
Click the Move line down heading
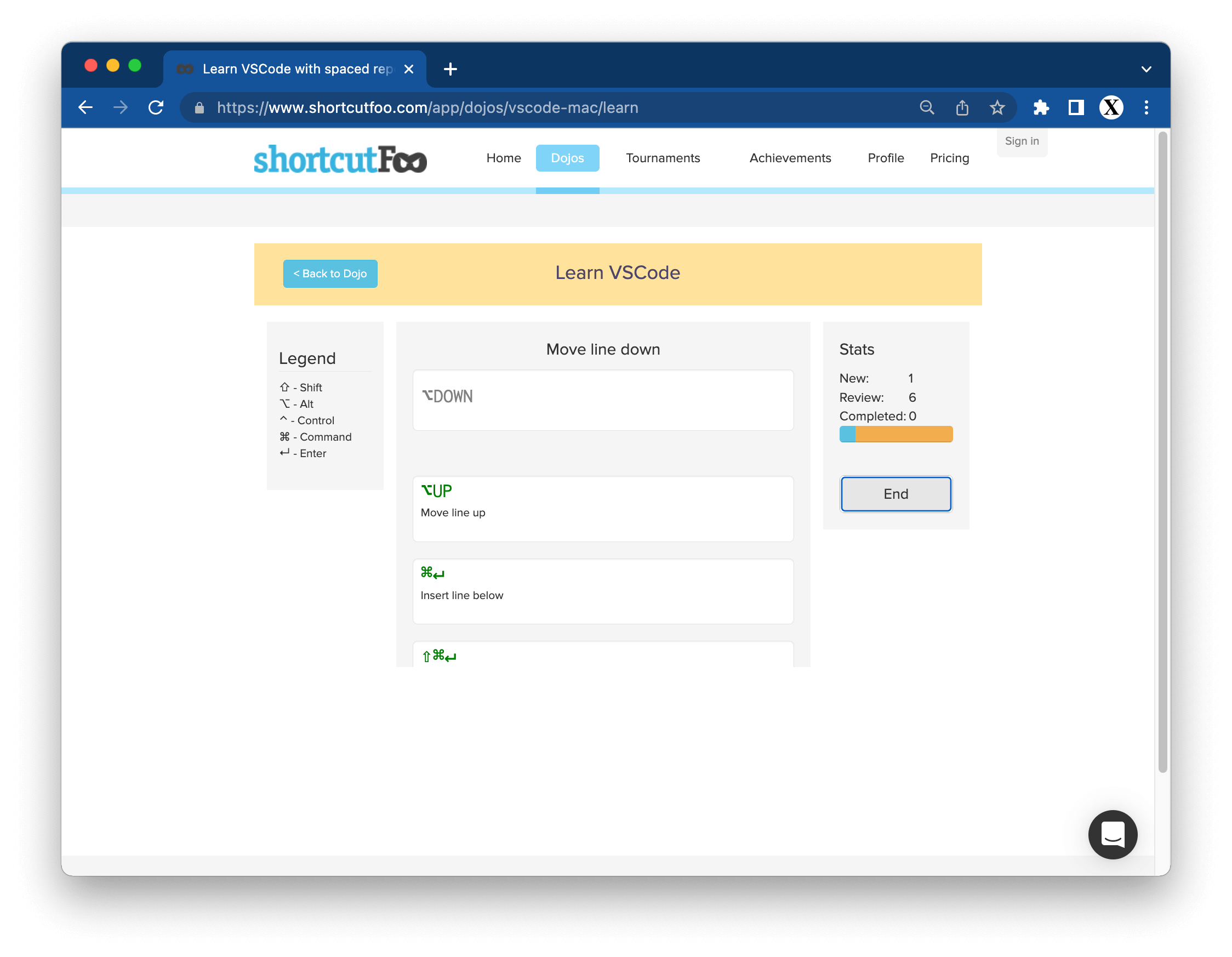coord(603,349)
